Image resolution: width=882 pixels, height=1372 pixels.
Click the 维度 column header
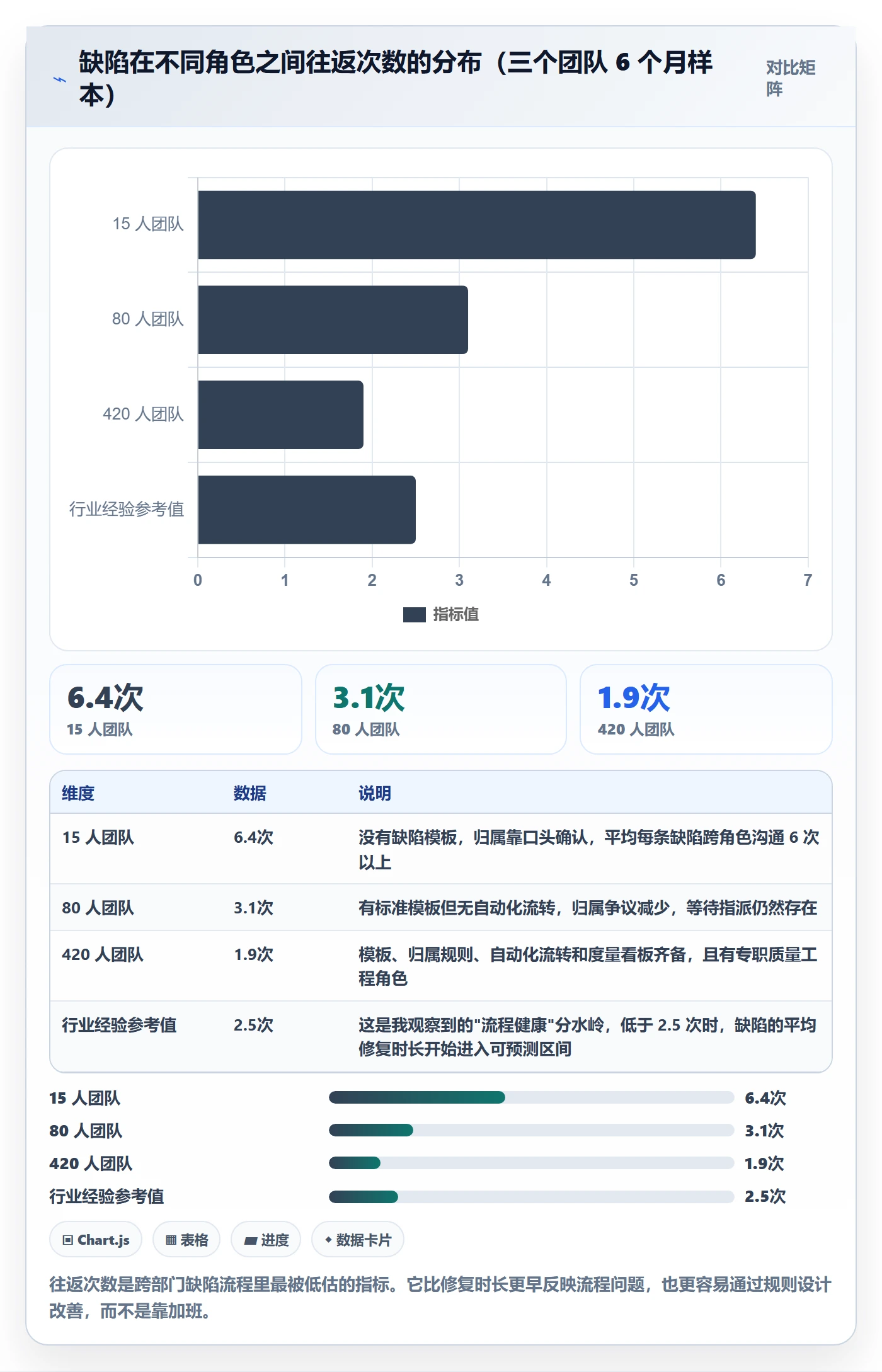pos(78,793)
